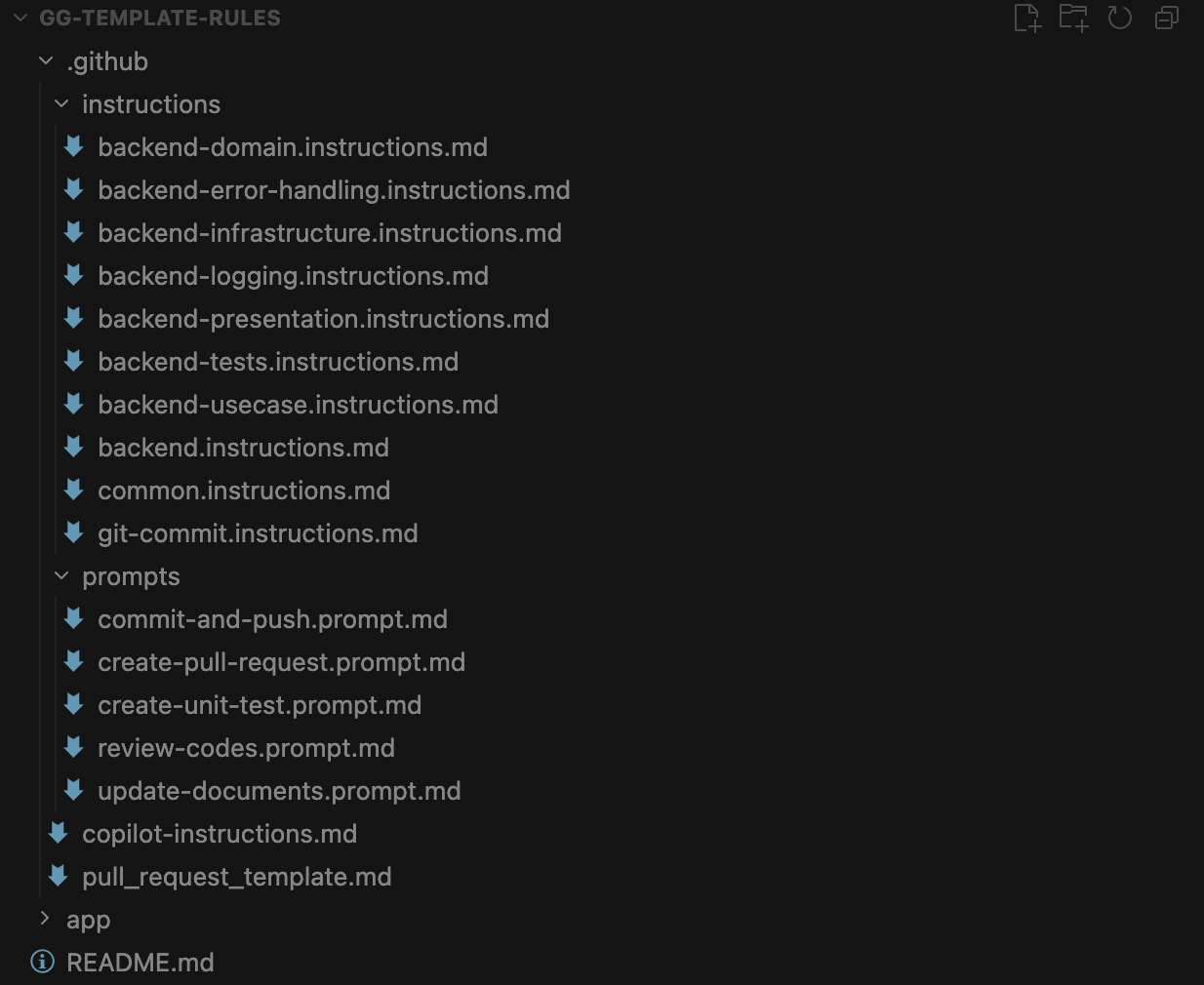Expand the app folder chevron
This screenshot has width=1204, height=985.
pos(45,920)
